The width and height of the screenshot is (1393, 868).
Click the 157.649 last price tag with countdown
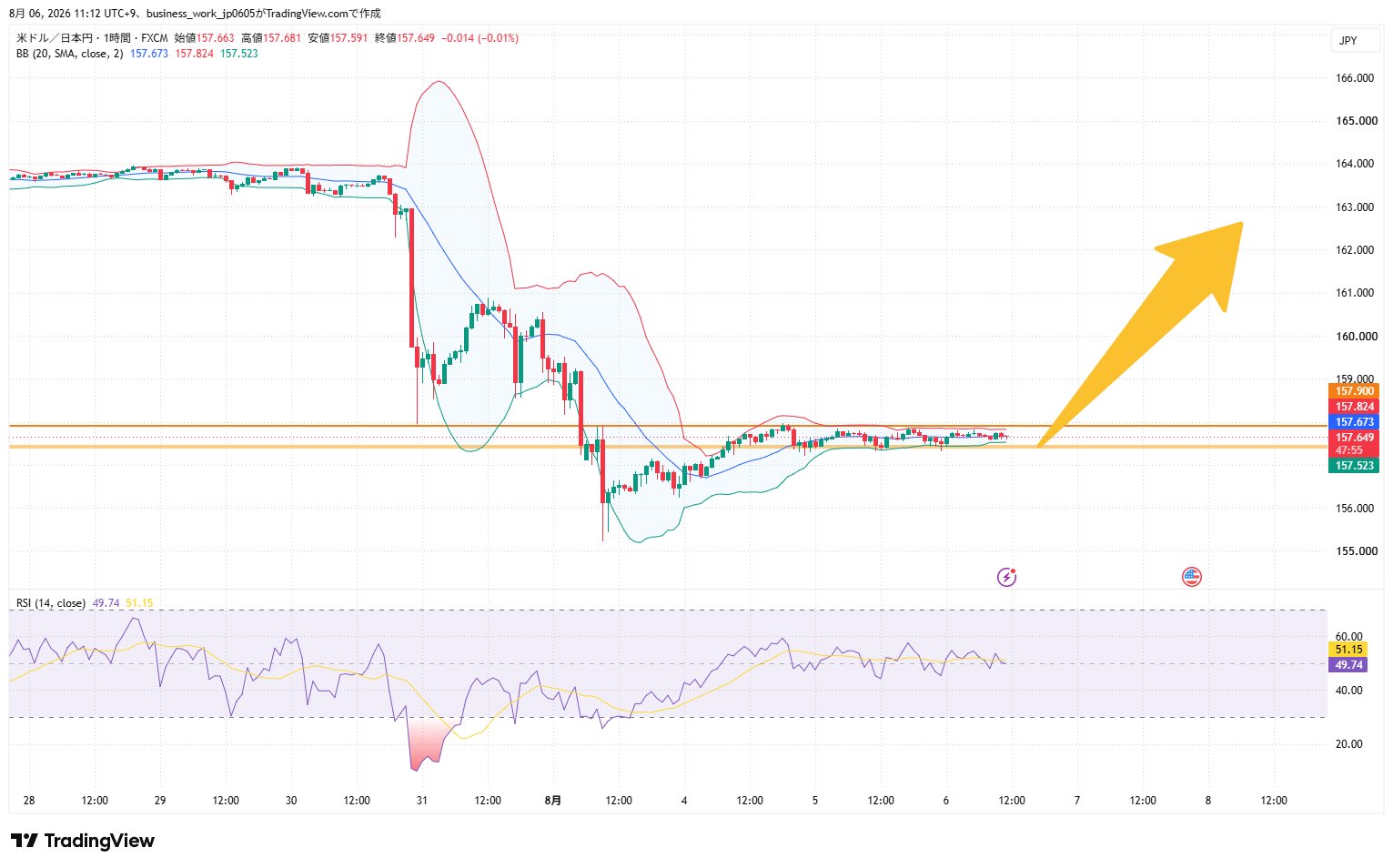pos(1354,444)
